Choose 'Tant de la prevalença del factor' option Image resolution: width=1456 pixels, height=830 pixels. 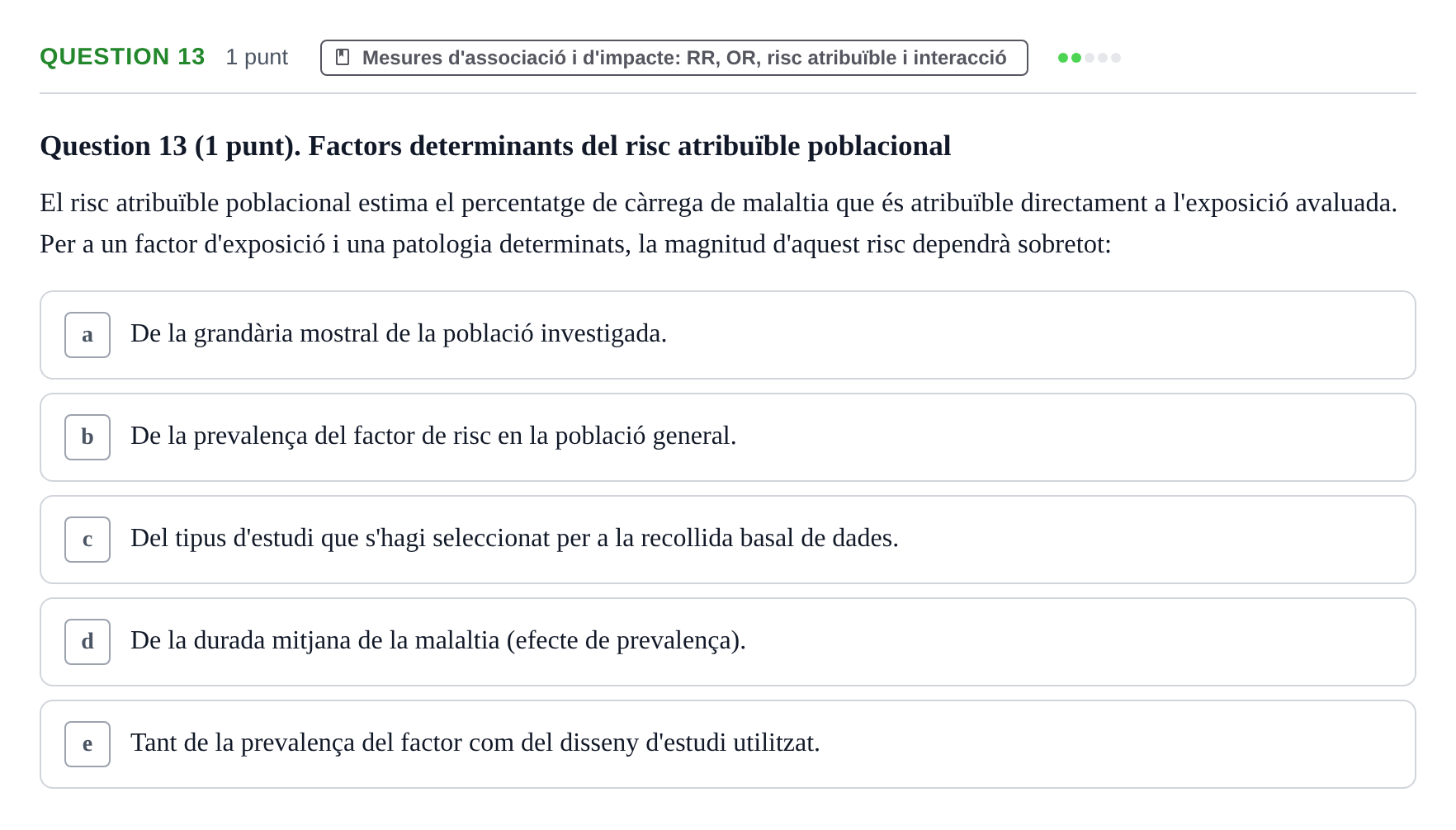[x=728, y=744]
